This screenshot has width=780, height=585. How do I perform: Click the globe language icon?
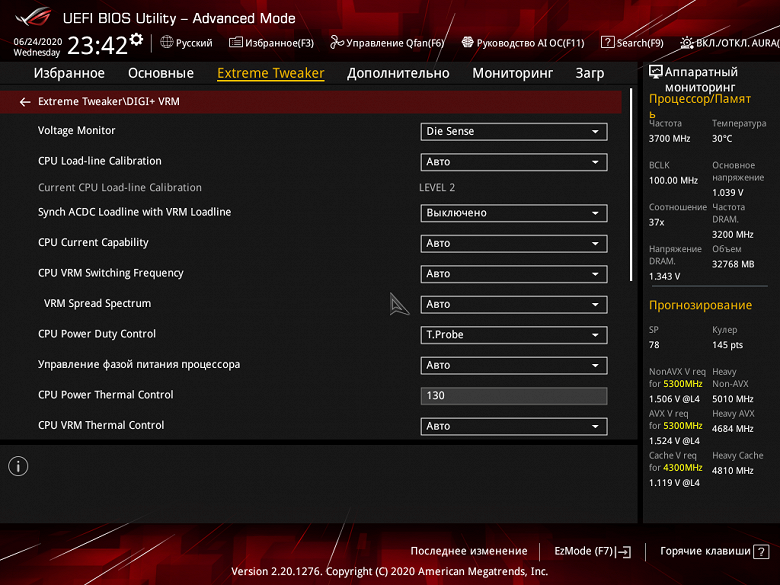point(167,42)
